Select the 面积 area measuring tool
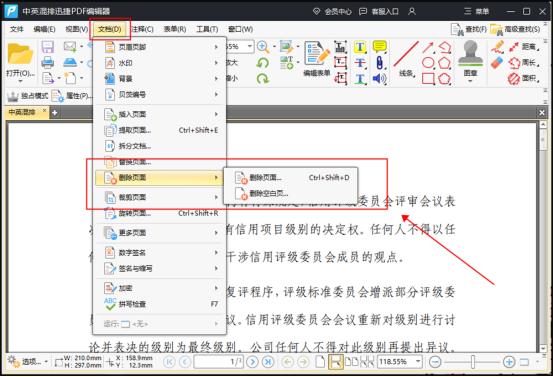Image resolution: width=553 pixels, height=377 pixels. point(524,78)
